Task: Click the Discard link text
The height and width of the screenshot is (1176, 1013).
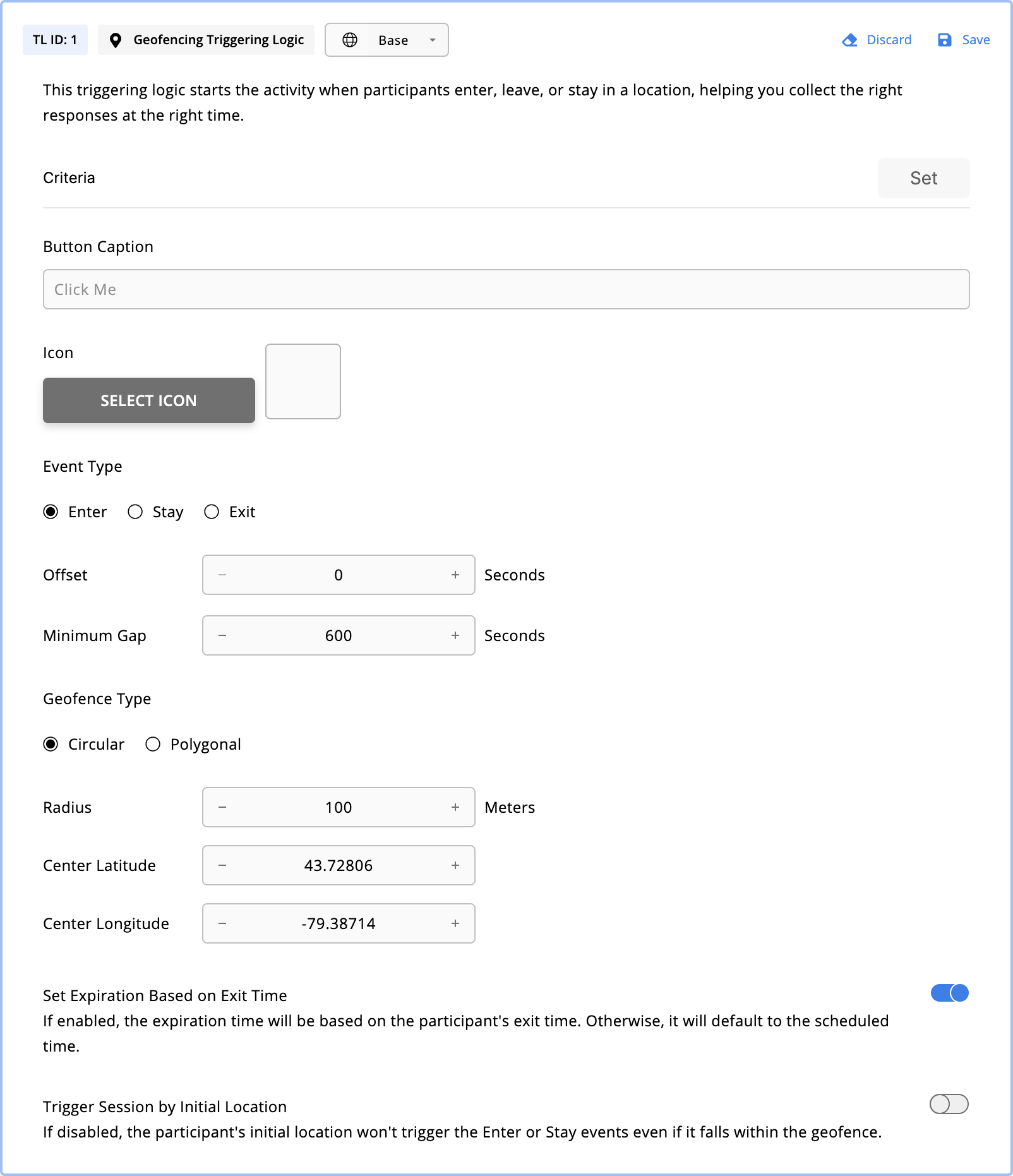Action: 889,39
